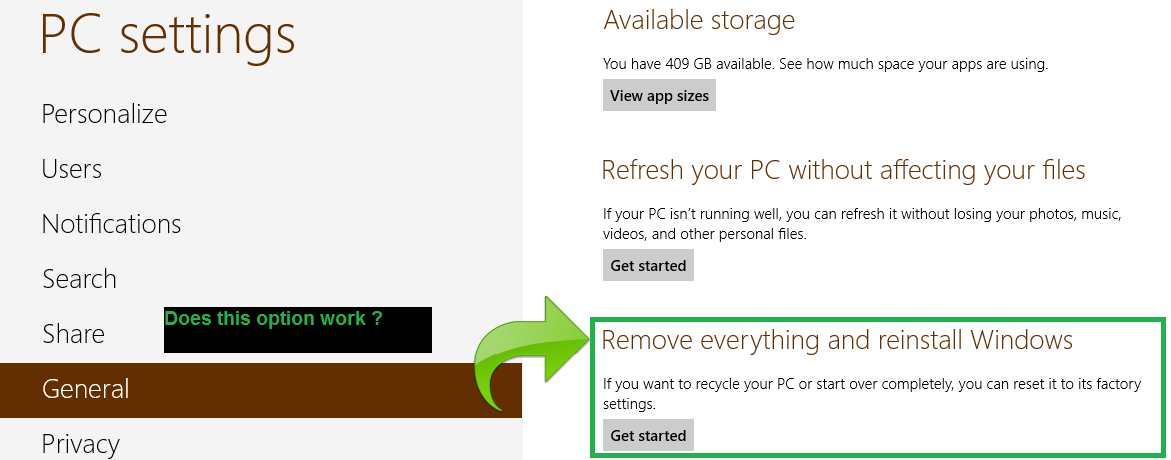Image resolution: width=1171 pixels, height=460 pixels.
Task: Select the highlighted General category
Action: 261,390
